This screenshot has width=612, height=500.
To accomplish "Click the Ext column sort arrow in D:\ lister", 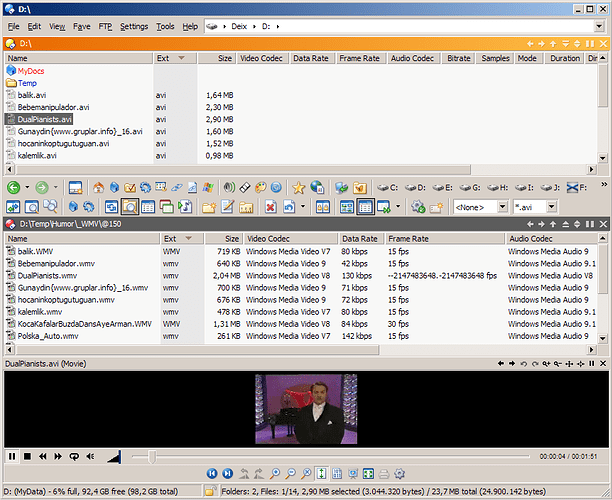I will (x=181, y=58).
